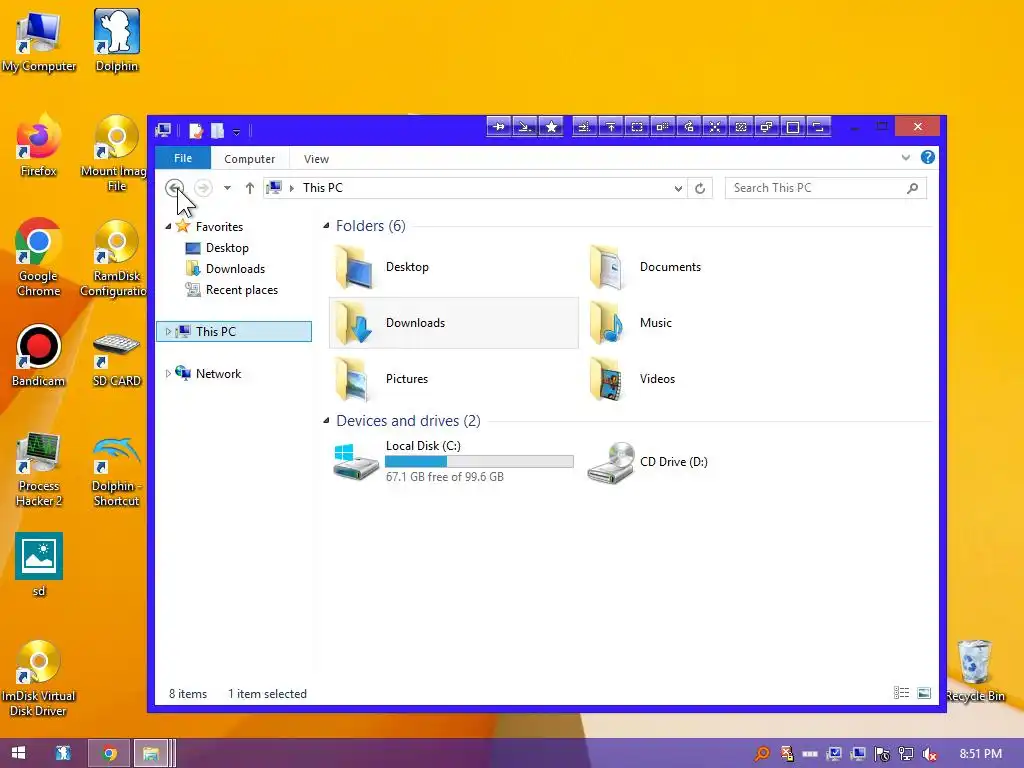Open Customize Quick Access Toolbar dropdown
Screen dimensions: 1024x768
tap(236, 132)
